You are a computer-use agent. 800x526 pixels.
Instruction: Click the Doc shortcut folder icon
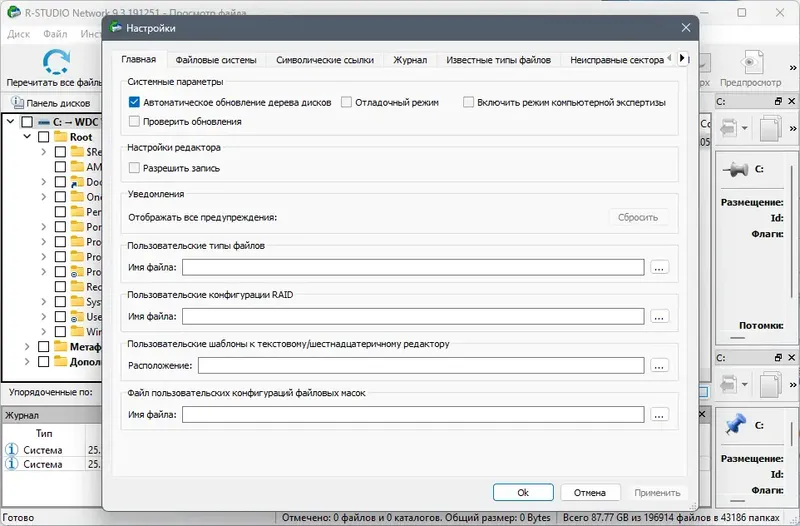(x=77, y=182)
